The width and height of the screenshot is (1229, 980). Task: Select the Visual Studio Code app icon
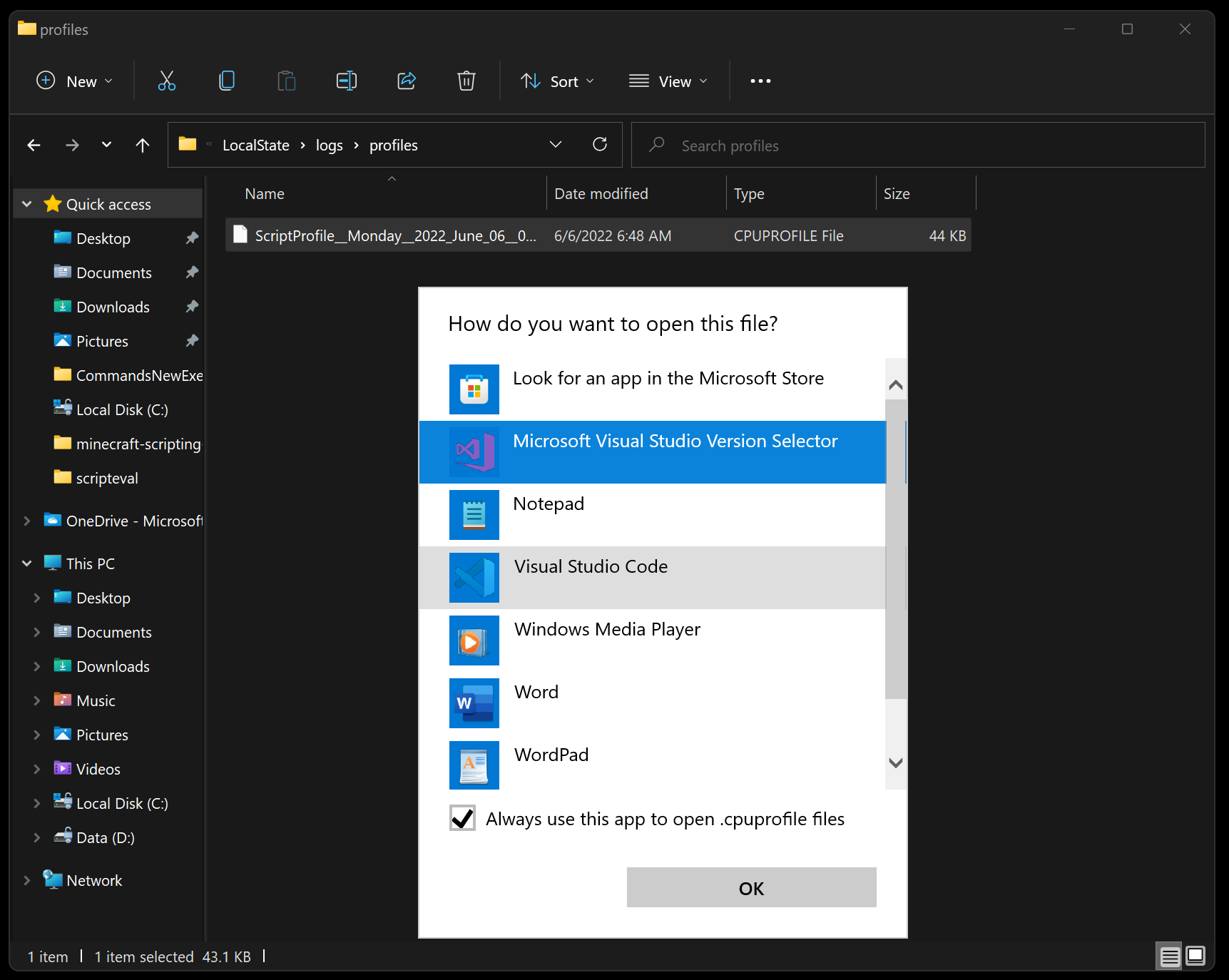(x=474, y=578)
